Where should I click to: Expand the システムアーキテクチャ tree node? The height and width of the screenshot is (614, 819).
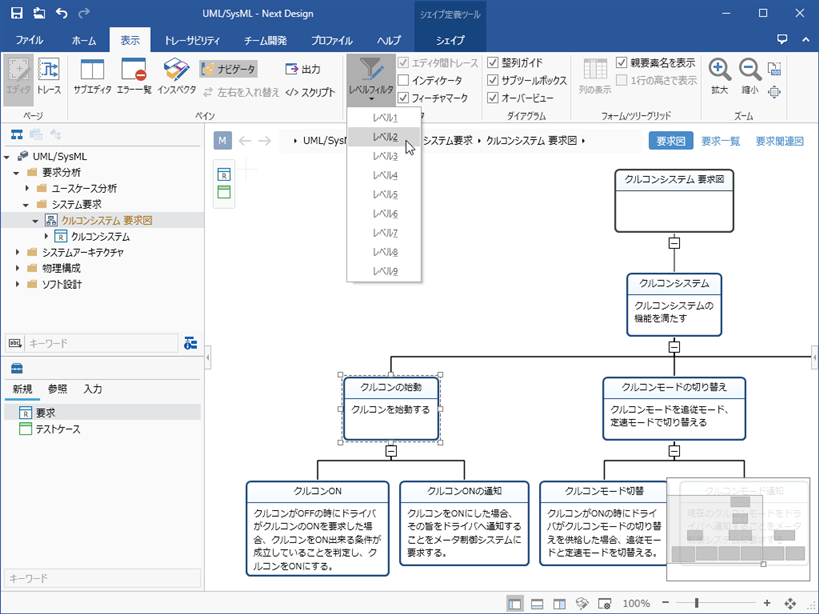point(20,253)
